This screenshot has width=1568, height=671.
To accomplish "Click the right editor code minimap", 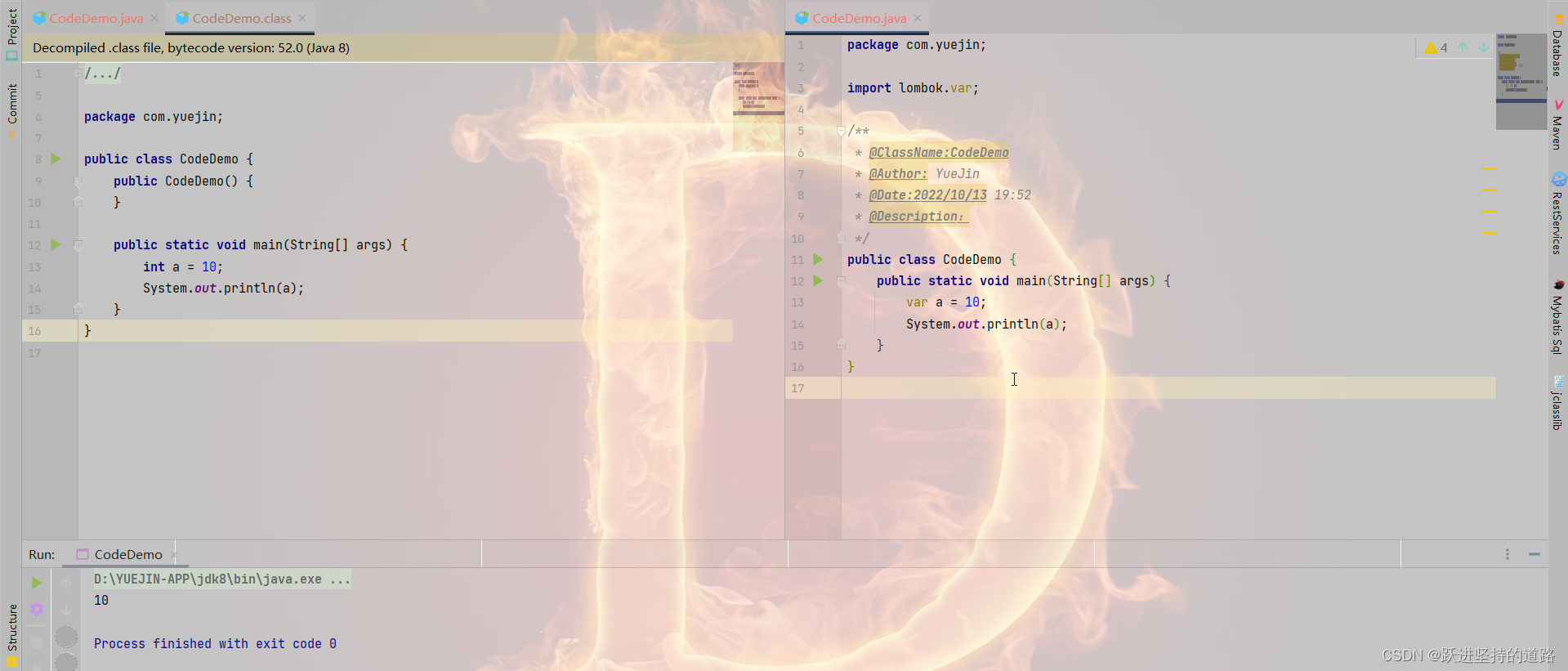I will pos(1521,82).
